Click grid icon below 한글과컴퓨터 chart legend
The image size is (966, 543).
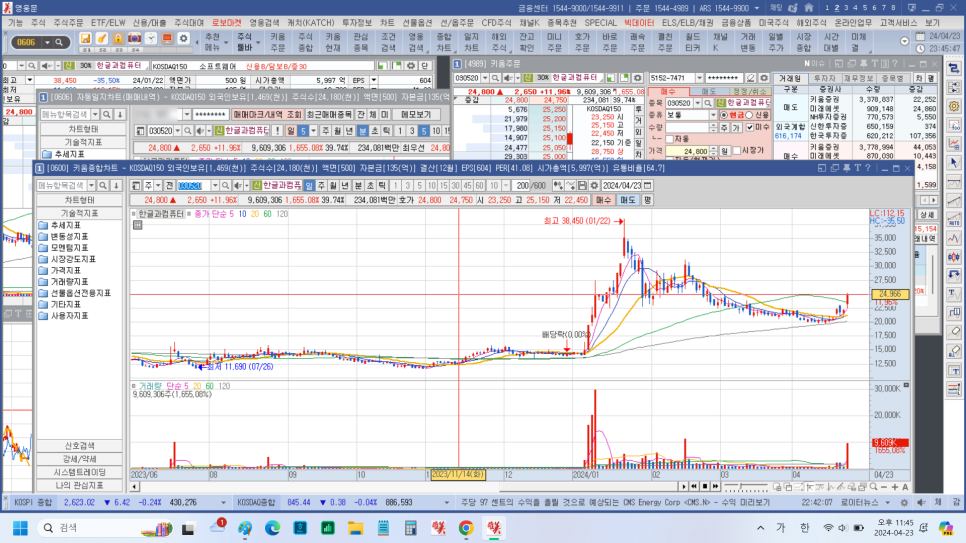pyautogui.click(x=137, y=225)
